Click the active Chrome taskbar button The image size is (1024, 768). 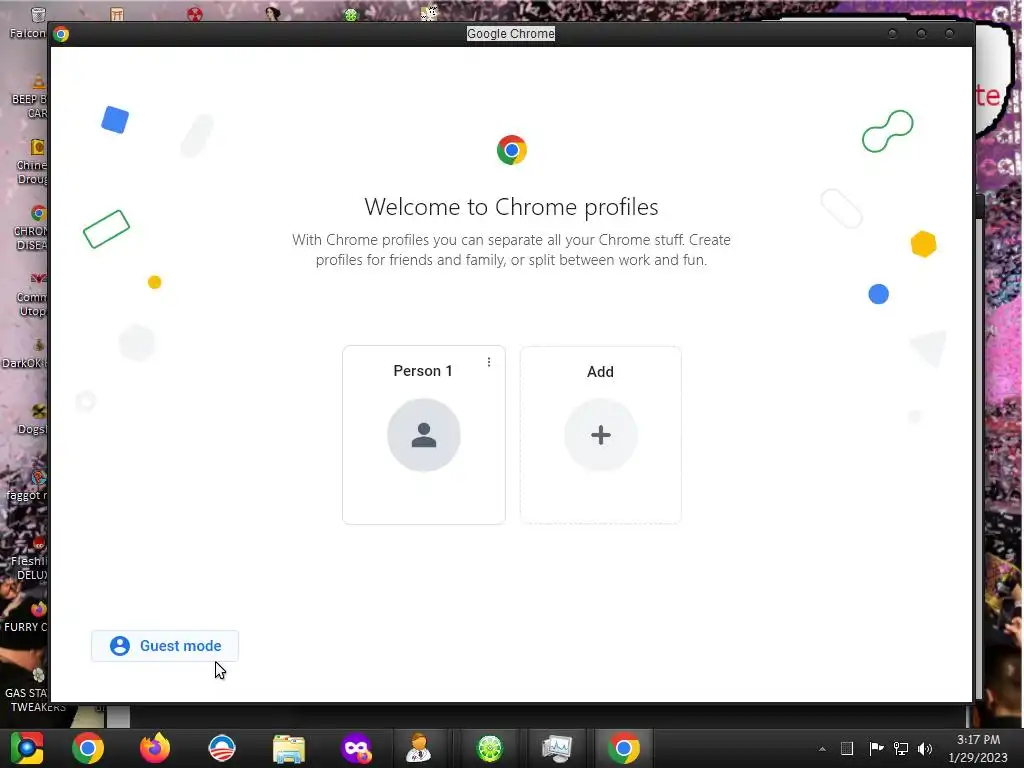point(624,748)
